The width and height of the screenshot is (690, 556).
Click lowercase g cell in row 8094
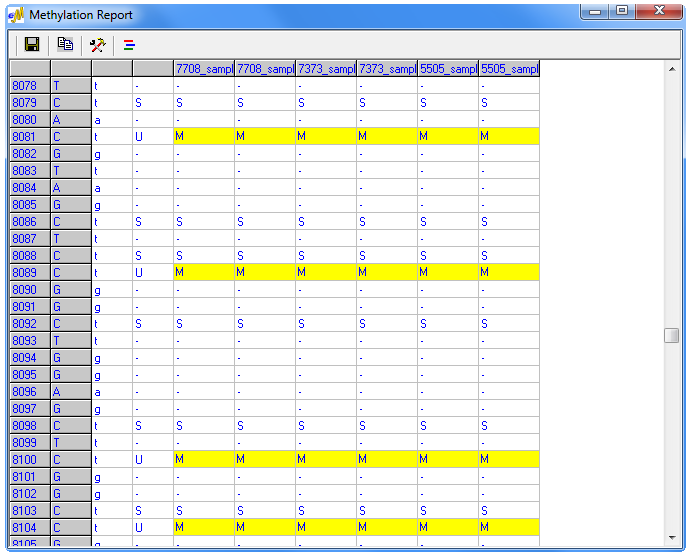pyautogui.click(x=112, y=357)
